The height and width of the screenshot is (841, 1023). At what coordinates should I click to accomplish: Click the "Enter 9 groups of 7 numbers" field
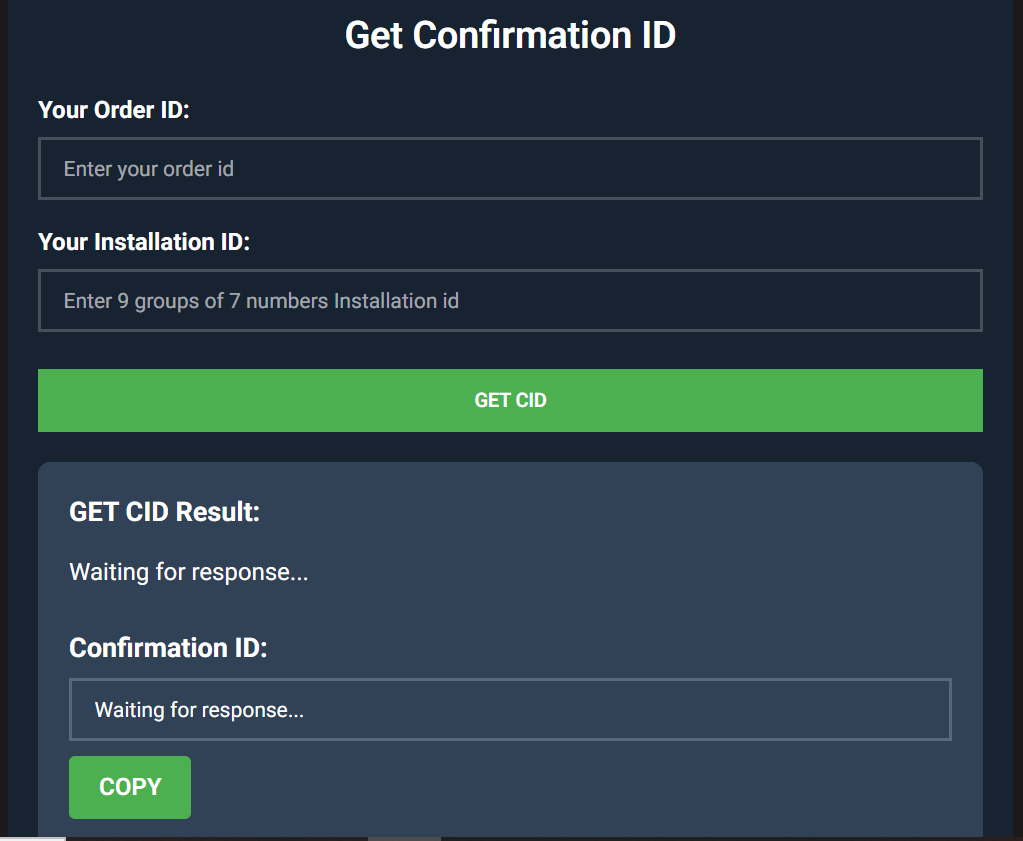coord(510,301)
